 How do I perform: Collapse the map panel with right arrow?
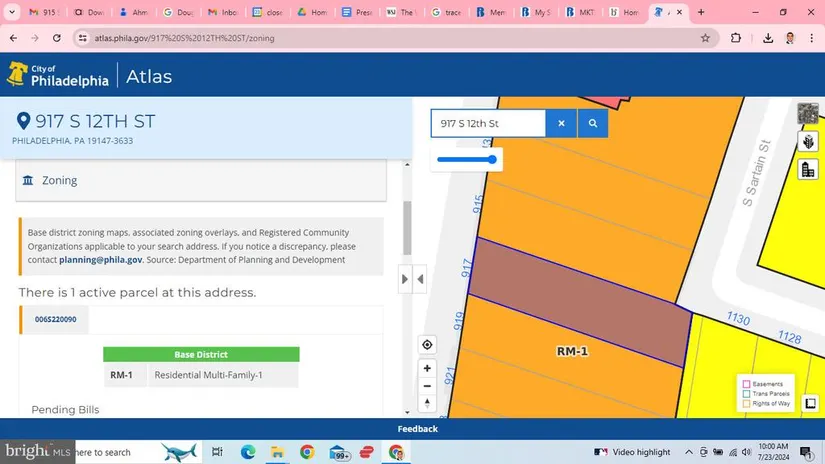tap(406, 279)
